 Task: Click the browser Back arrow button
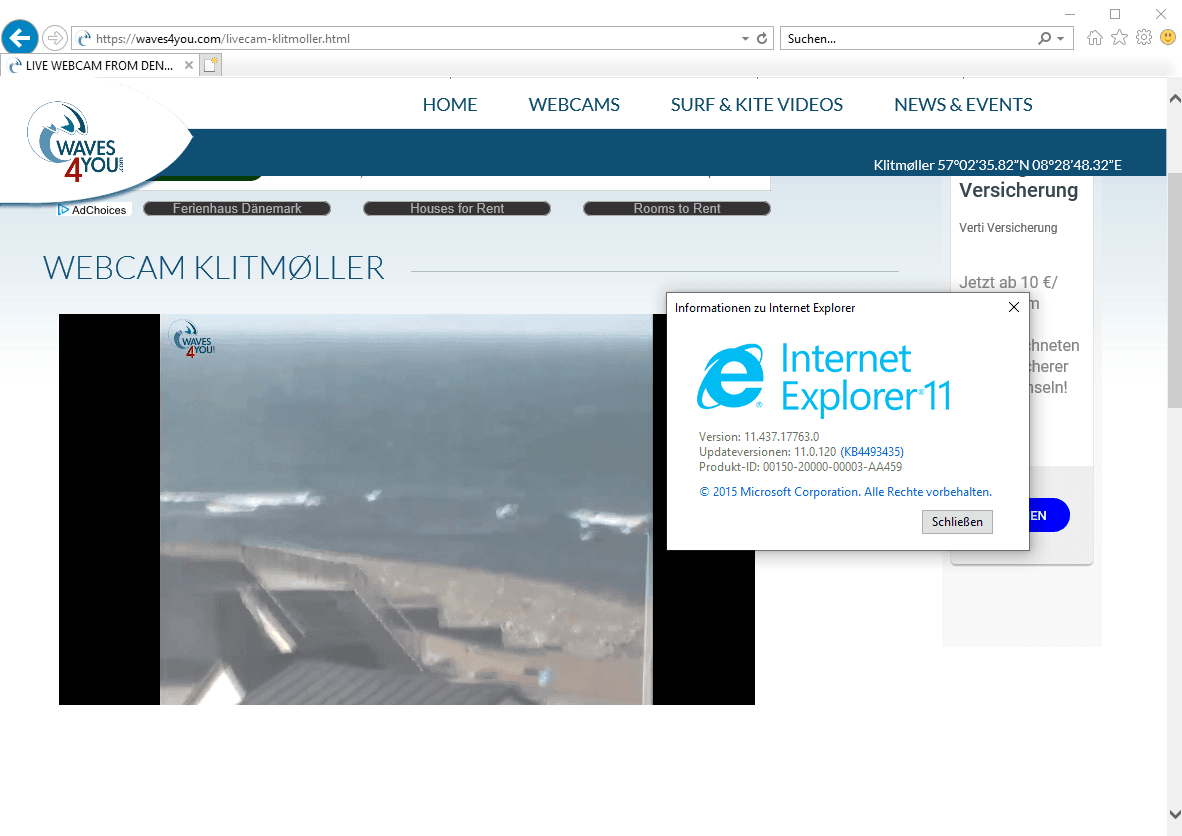click(x=20, y=38)
